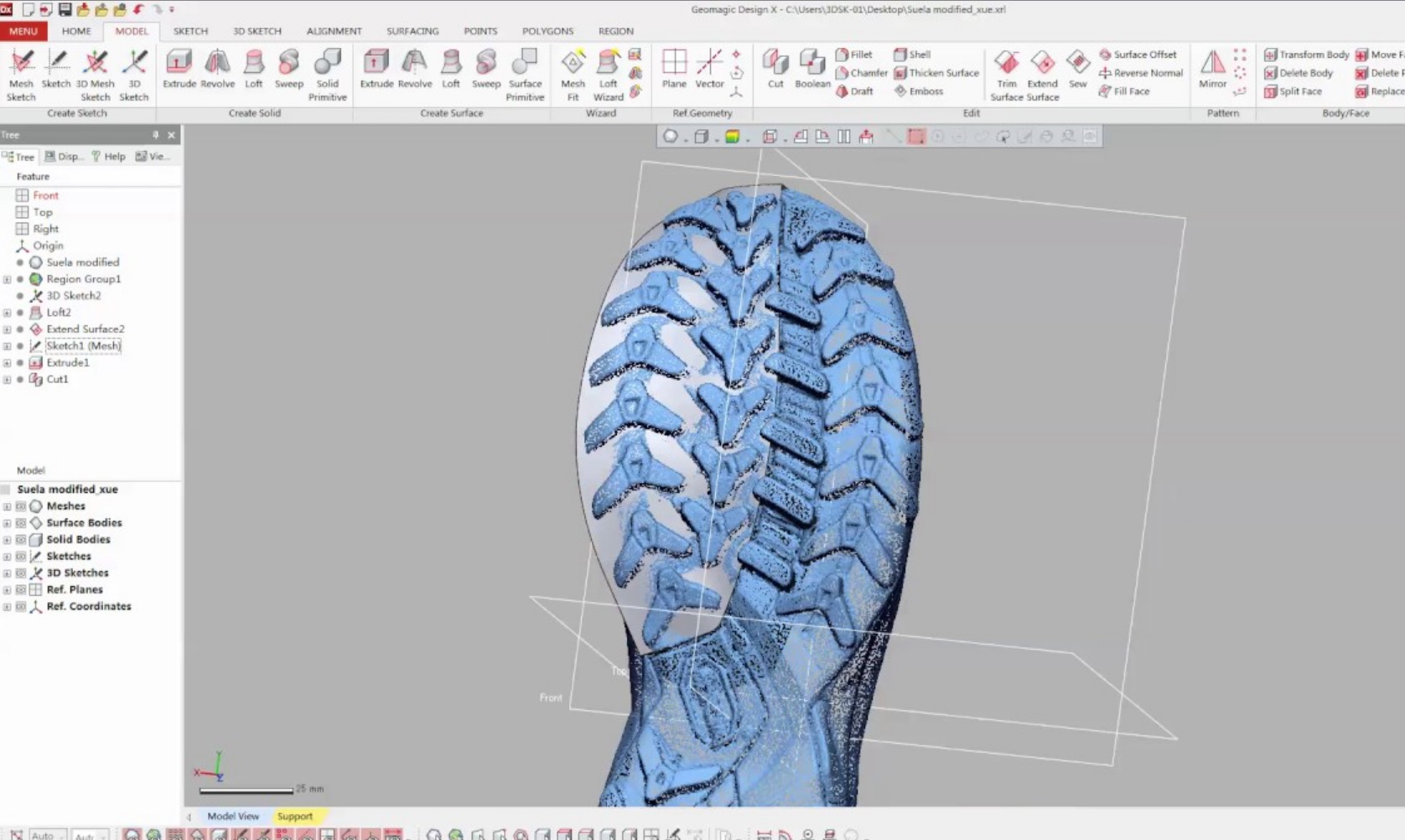Select the Mesh Sketch tool
The height and width of the screenshot is (840, 1405).
(21, 74)
